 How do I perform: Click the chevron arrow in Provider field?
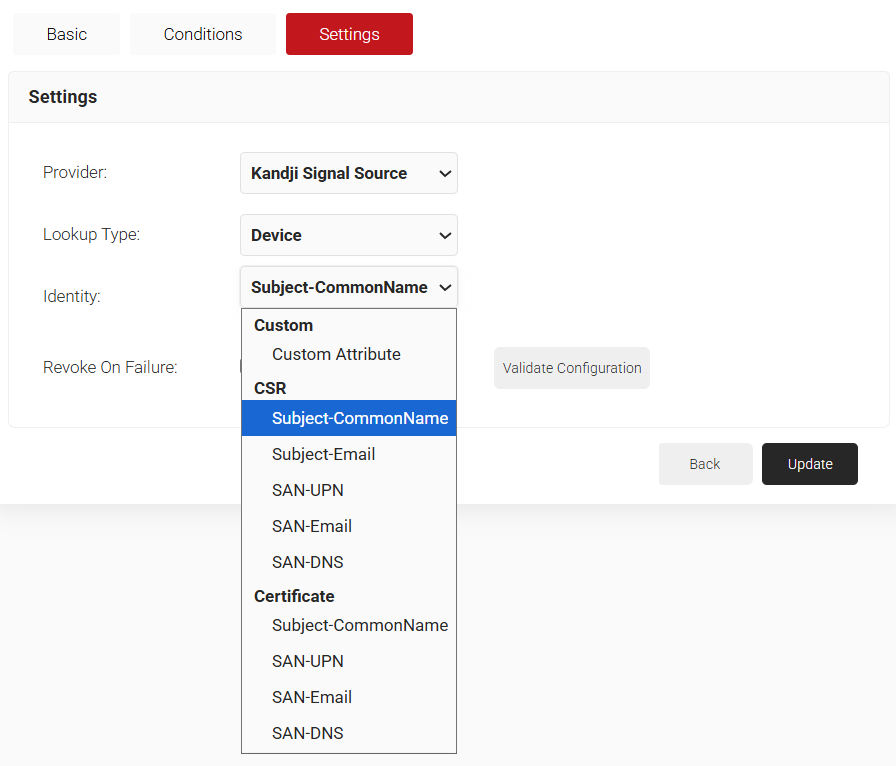click(445, 173)
